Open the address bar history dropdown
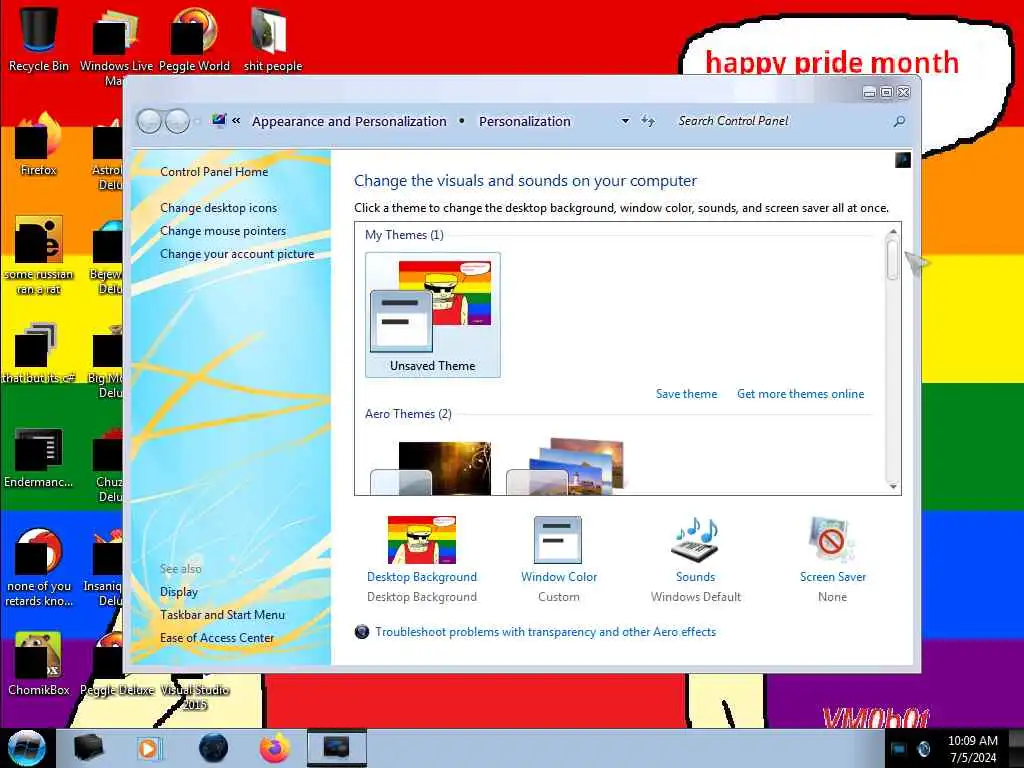This screenshot has width=1024, height=768. (x=625, y=121)
